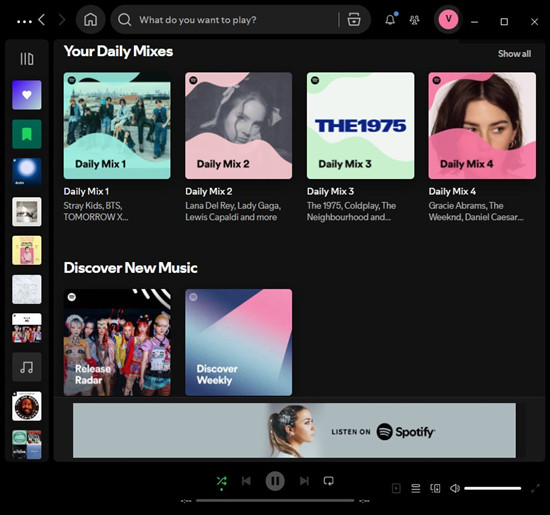The image size is (550, 515).
Task: Click 'Stray Kids, BTS, TOMORROW X...' description
Action: click(x=96, y=211)
